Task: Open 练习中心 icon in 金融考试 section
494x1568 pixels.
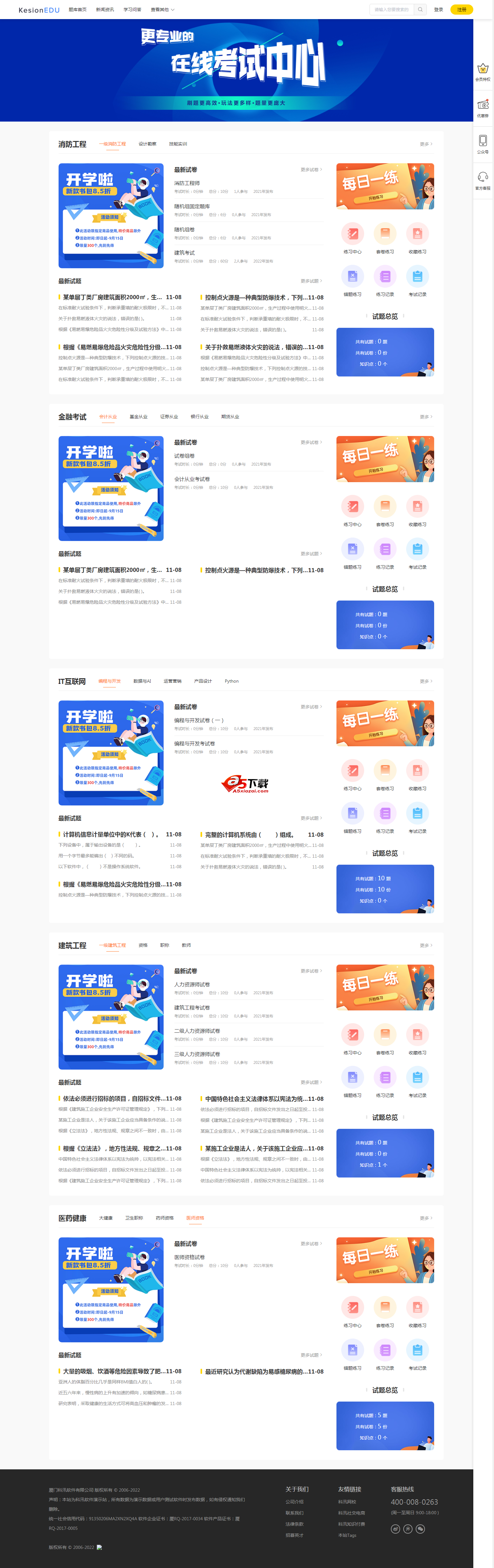Action: pos(352,506)
